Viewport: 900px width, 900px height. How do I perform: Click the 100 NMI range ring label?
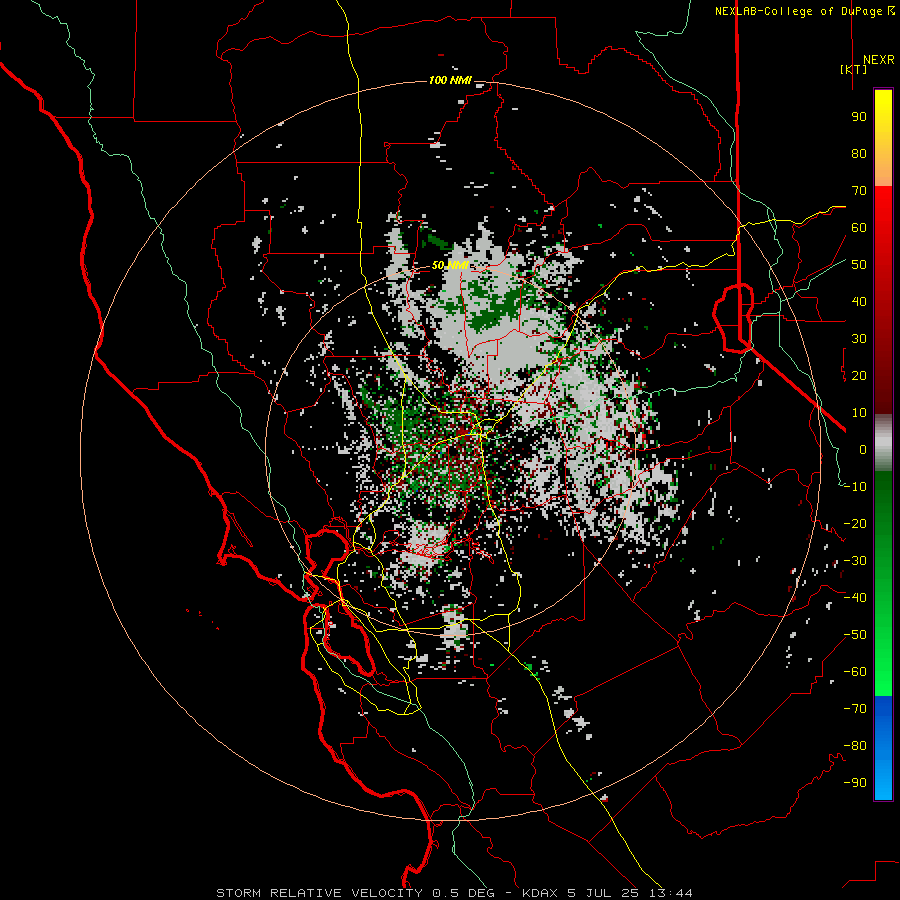pos(450,80)
